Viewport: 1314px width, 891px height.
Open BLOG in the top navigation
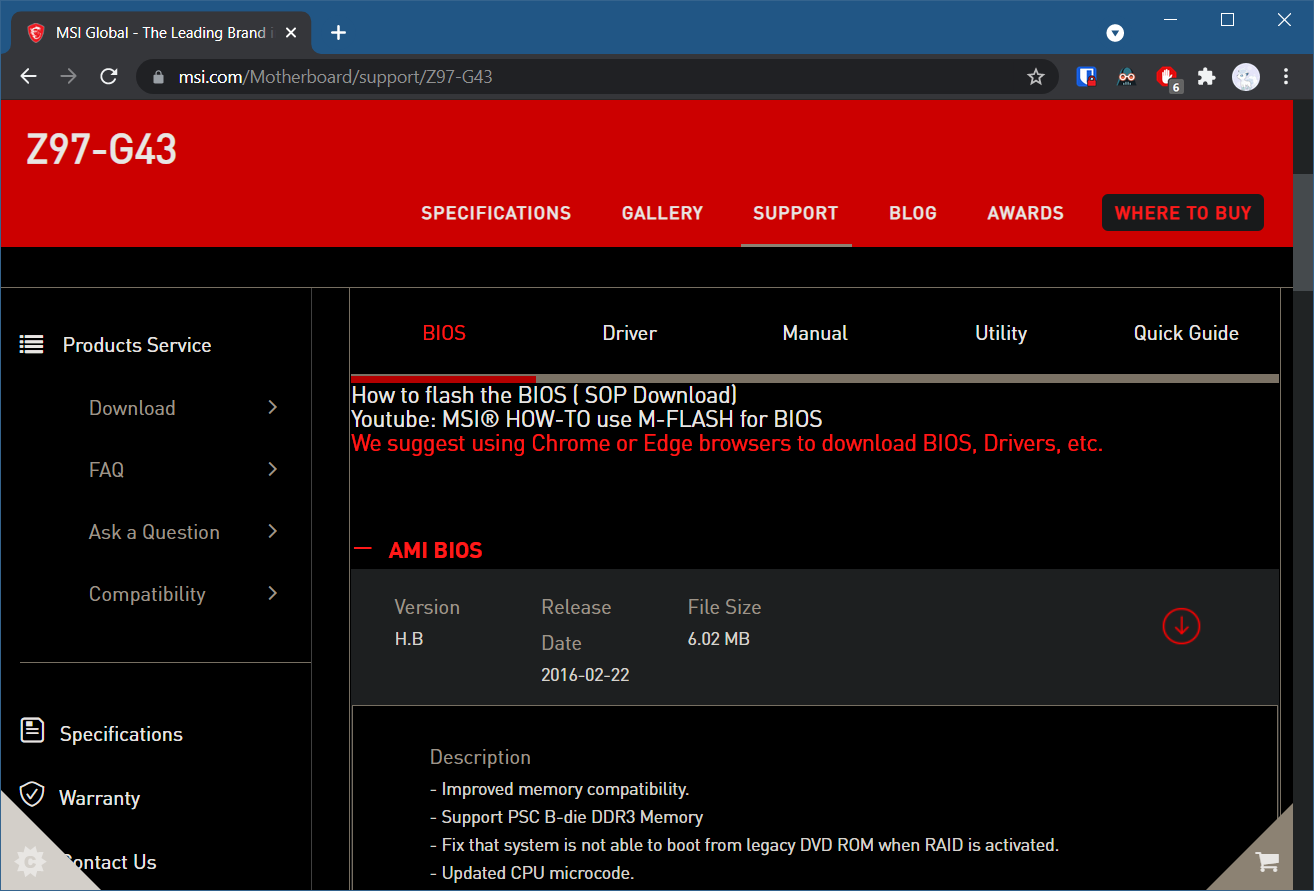click(912, 213)
